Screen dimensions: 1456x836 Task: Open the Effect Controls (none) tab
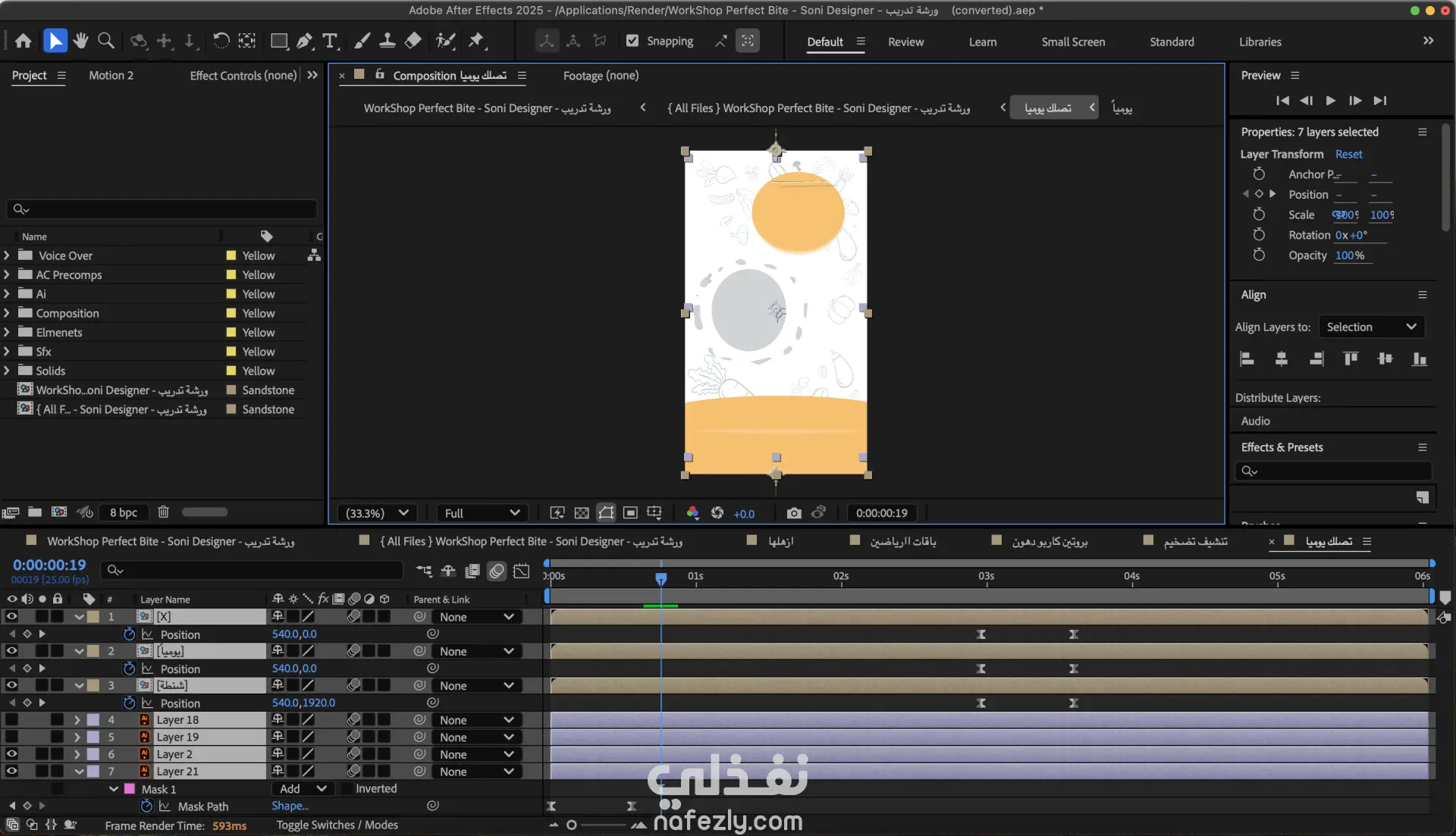click(243, 75)
